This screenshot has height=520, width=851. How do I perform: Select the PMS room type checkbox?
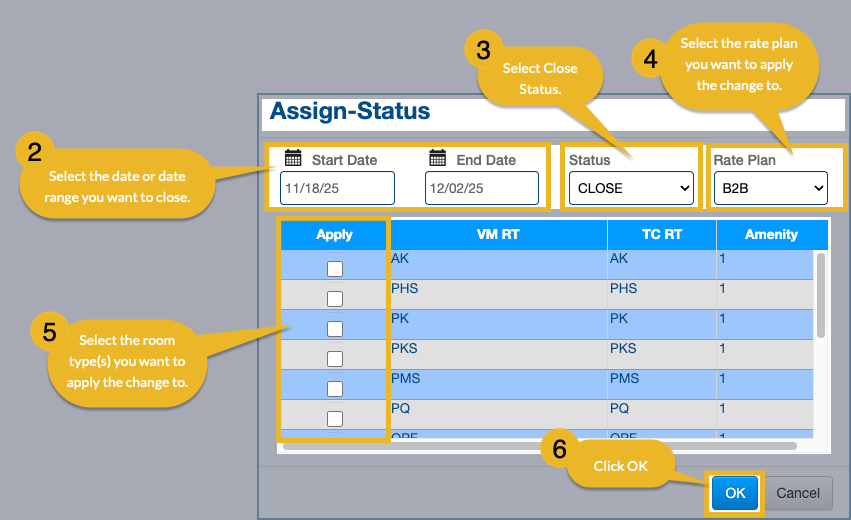pyautogui.click(x=335, y=388)
